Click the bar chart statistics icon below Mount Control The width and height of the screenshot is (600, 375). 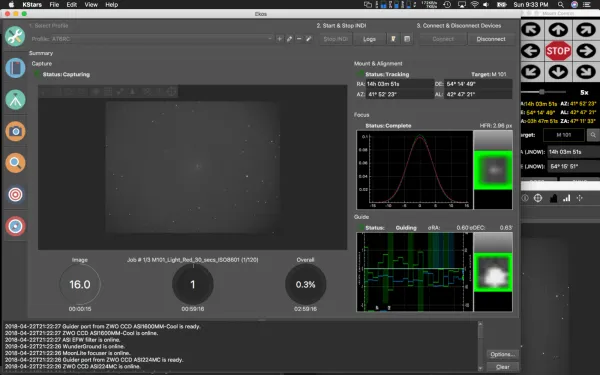(566, 198)
